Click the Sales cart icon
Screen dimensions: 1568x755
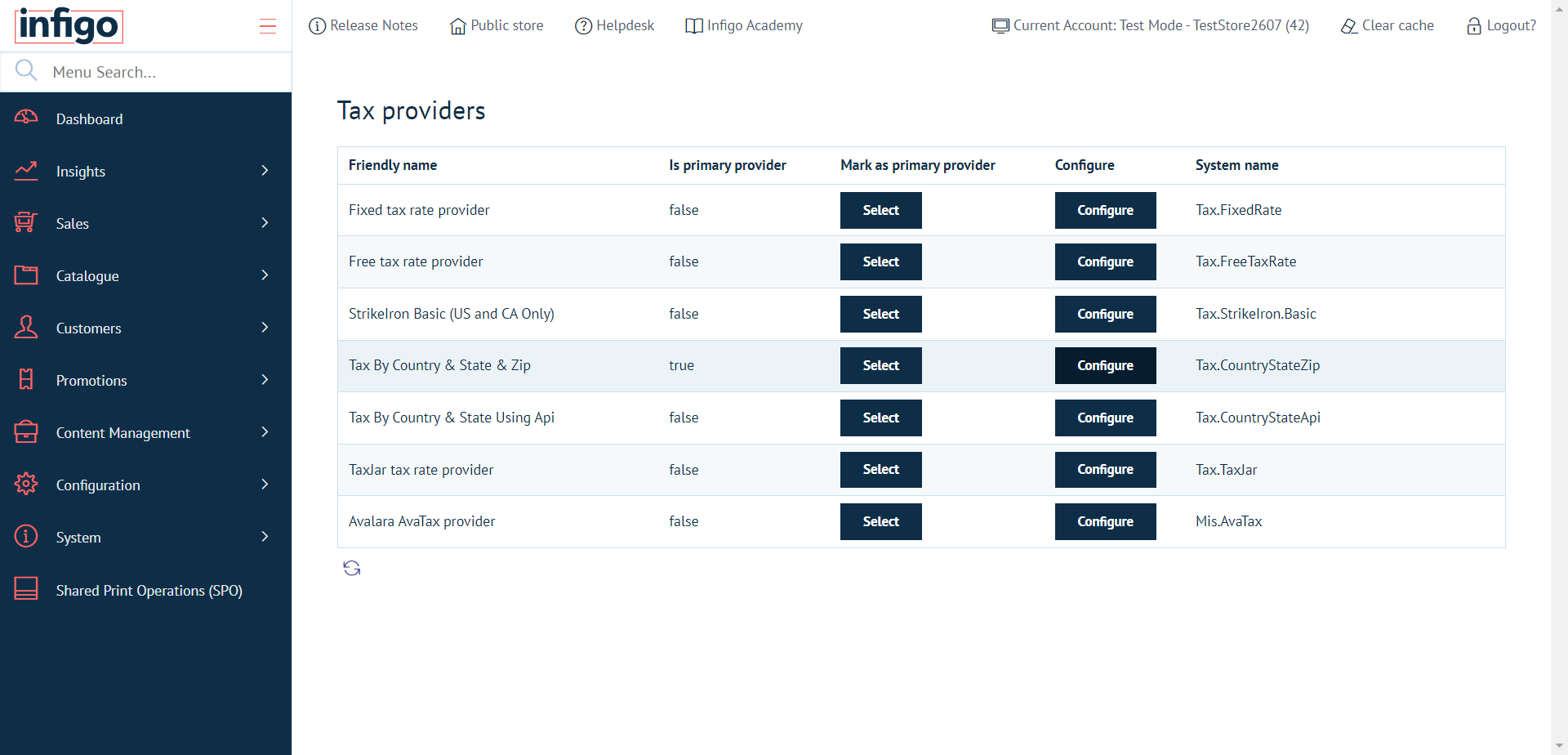point(26,223)
